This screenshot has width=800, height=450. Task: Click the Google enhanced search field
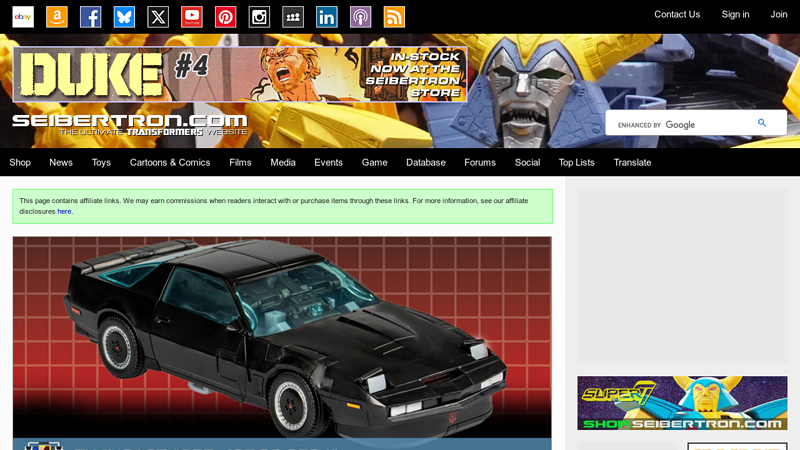click(681, 123)
